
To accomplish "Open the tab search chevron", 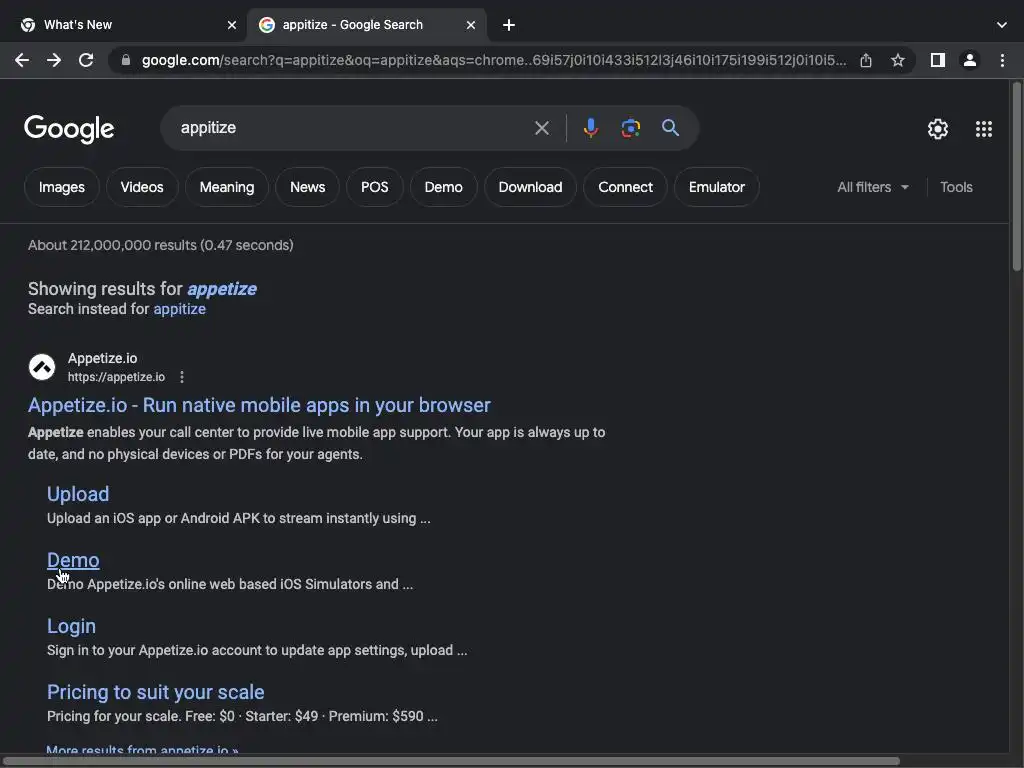I will (1002, 25).
